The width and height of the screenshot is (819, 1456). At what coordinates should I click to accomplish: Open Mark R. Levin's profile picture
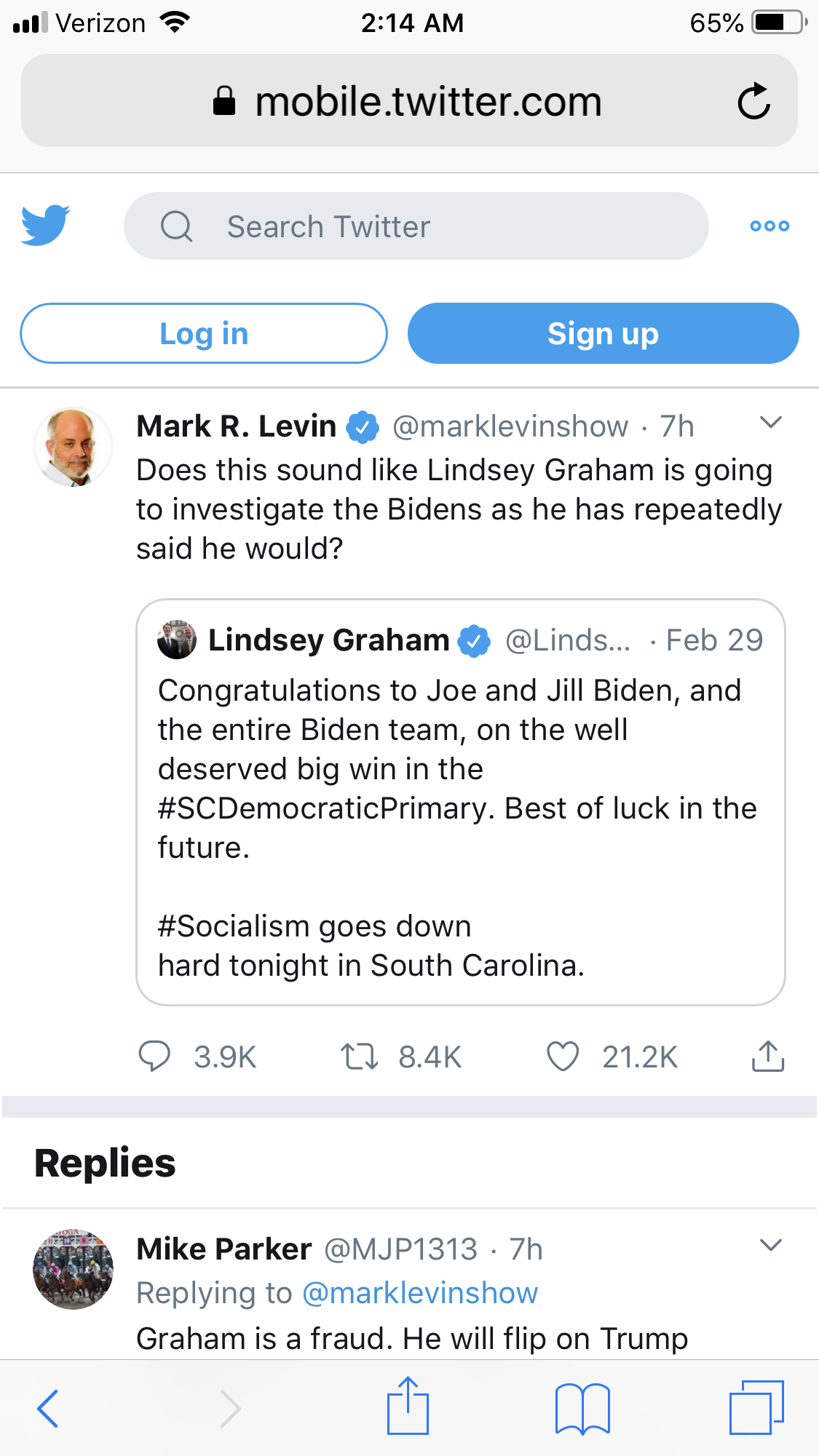73,447
